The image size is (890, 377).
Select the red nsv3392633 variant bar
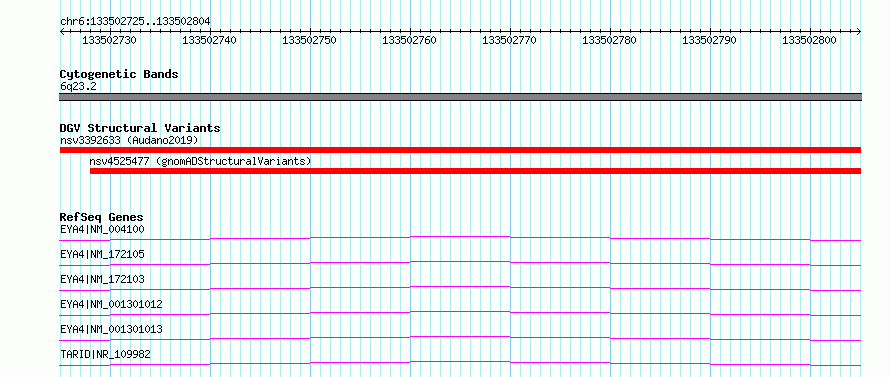click(460, 150)
